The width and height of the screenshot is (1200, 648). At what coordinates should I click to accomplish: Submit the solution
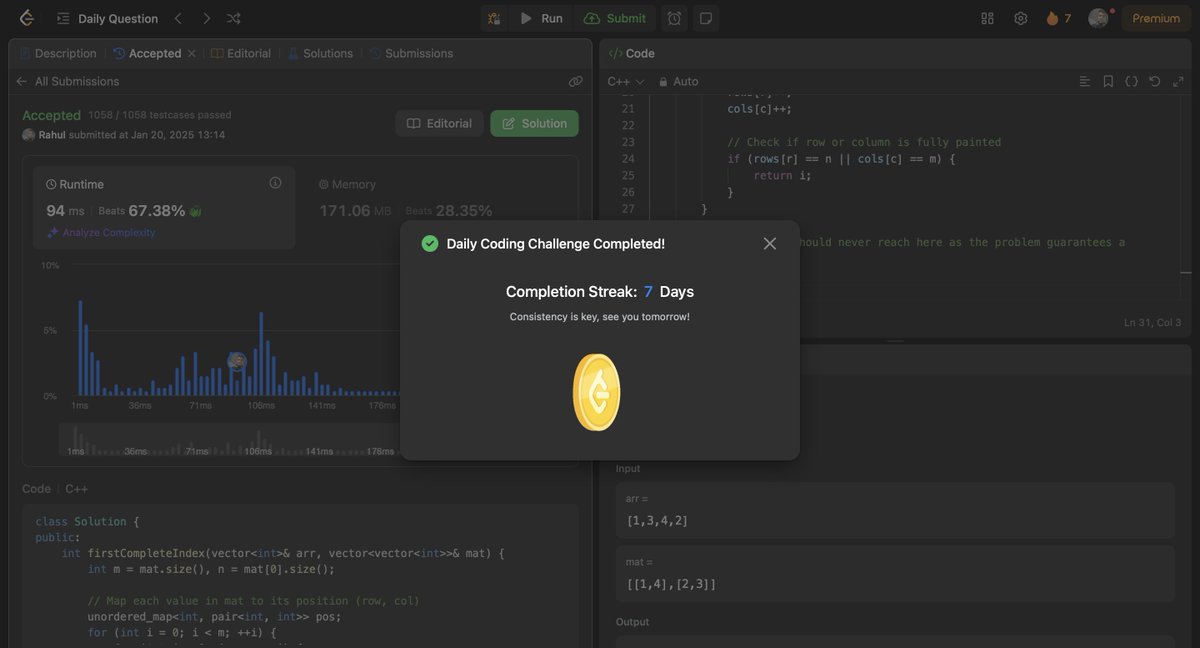615,18
